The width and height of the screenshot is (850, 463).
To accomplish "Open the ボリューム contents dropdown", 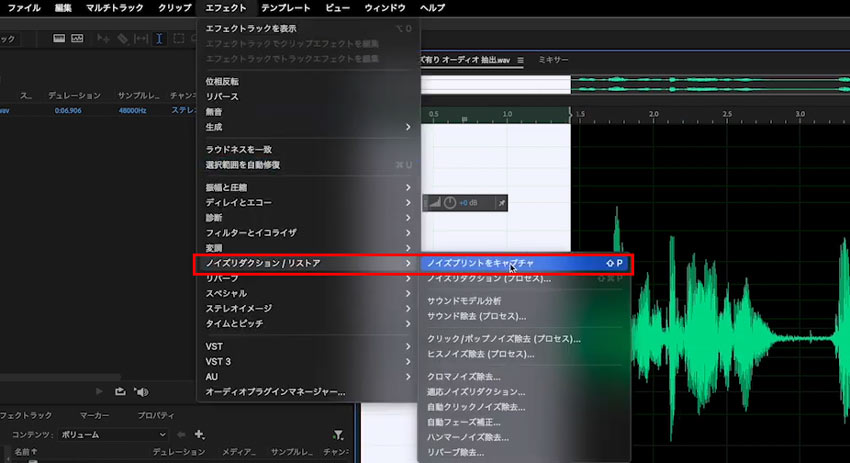I will 113,434.
